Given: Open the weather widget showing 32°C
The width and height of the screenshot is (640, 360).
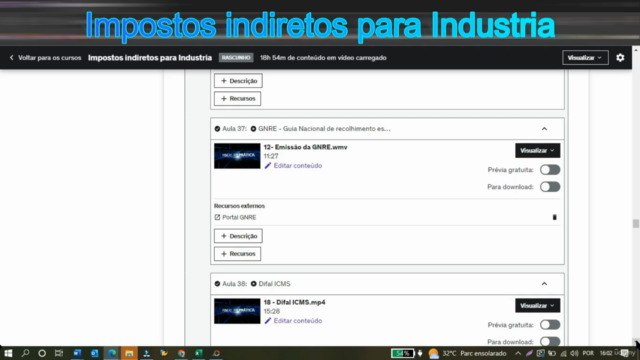Looking at the screenshot, I should click(x=467, y=353).
